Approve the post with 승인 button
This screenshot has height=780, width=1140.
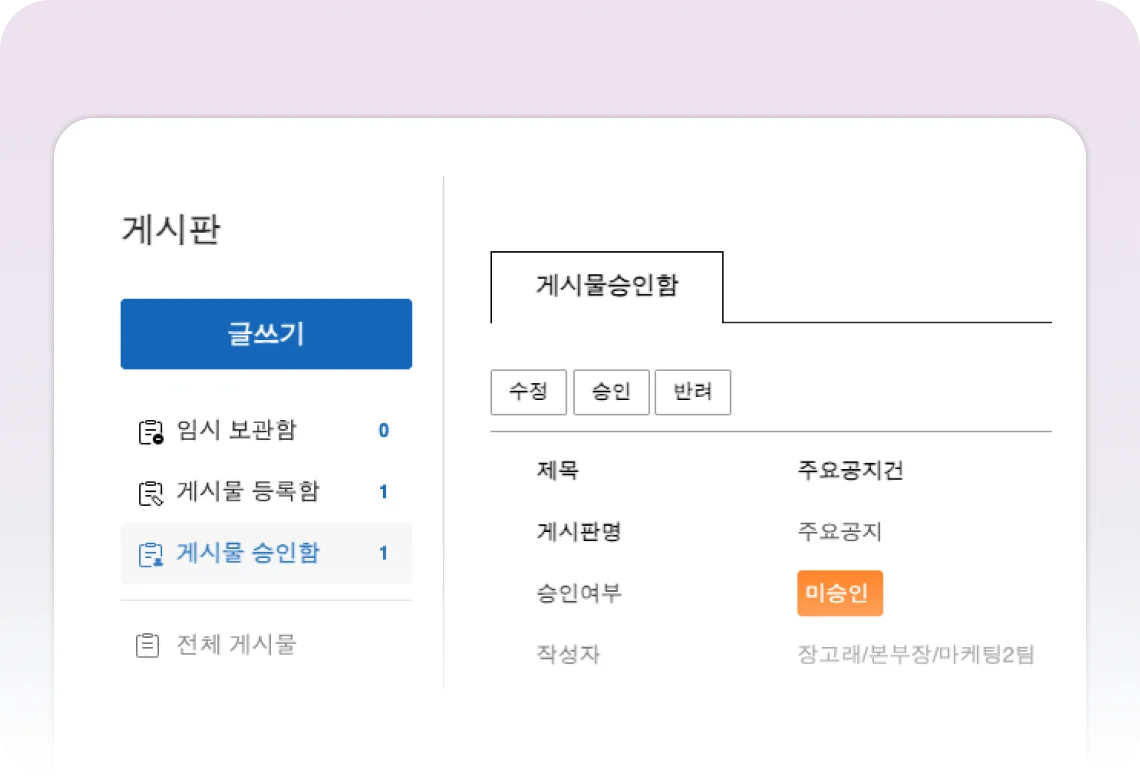[611, 392]
